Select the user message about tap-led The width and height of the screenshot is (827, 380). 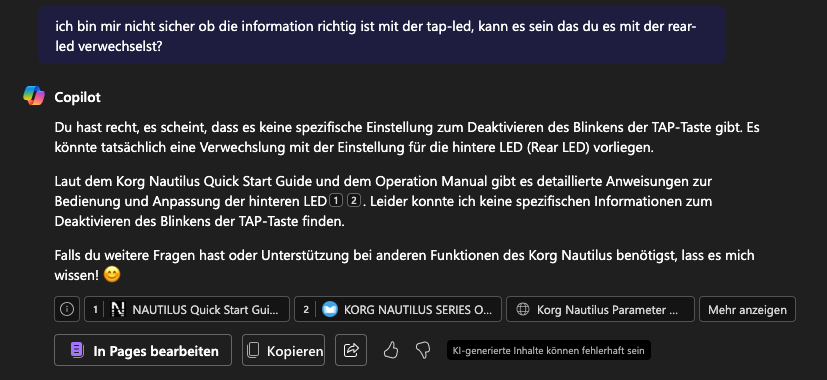[382, 35]
